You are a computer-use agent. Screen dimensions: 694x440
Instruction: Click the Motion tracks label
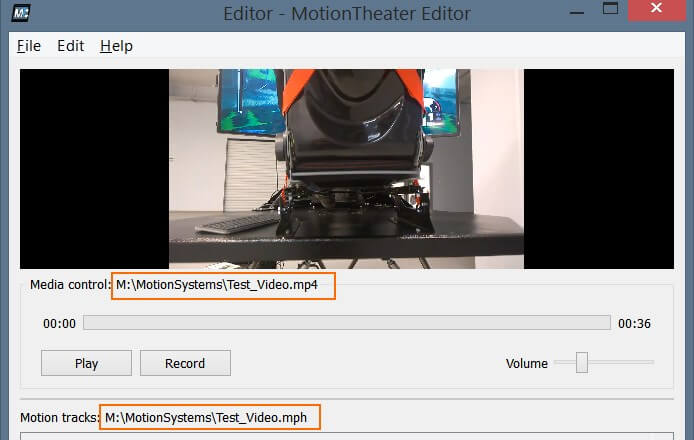coord(59,417)
